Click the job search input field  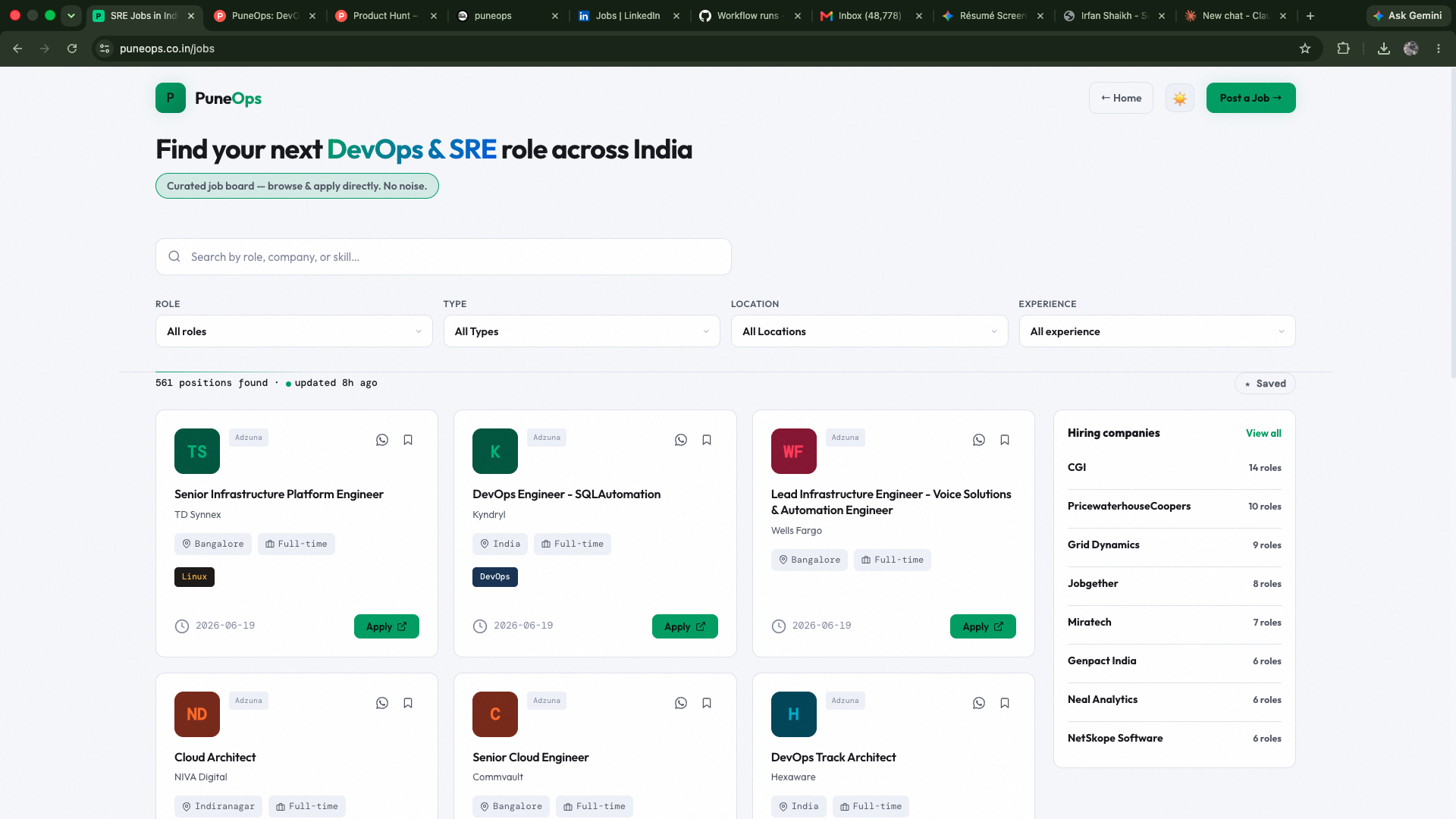443,256
